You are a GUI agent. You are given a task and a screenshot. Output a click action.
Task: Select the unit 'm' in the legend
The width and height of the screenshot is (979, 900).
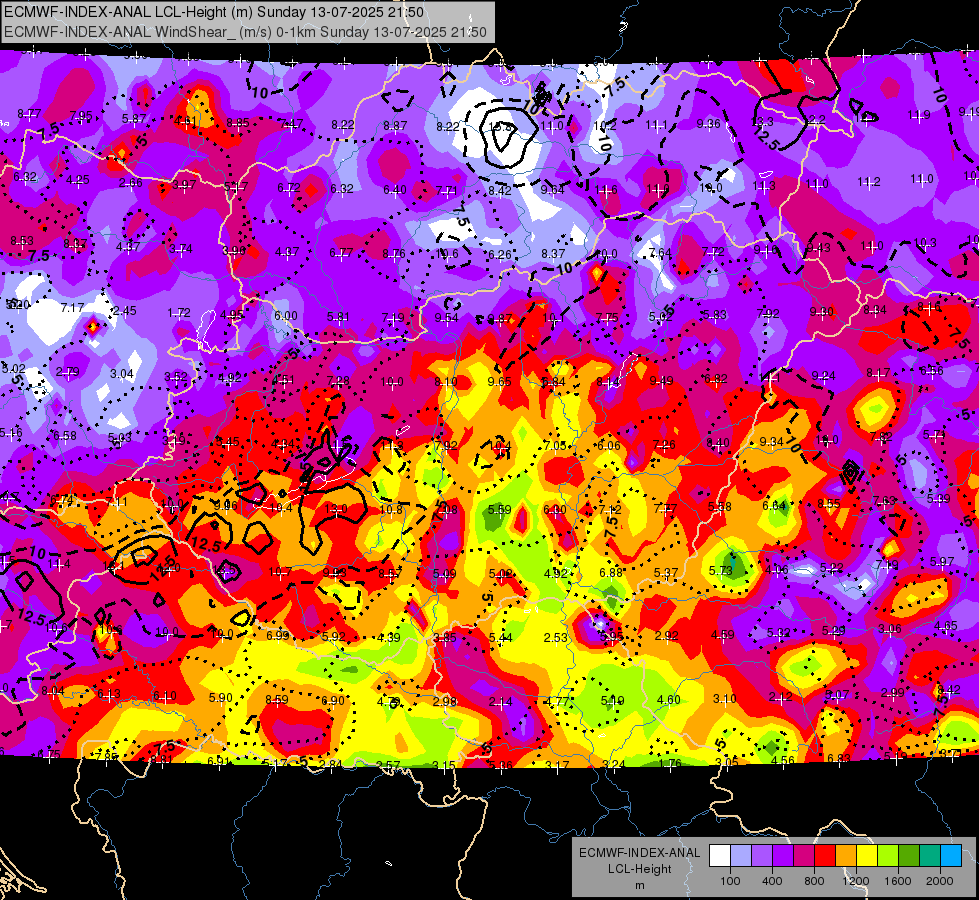coord(639,886)
